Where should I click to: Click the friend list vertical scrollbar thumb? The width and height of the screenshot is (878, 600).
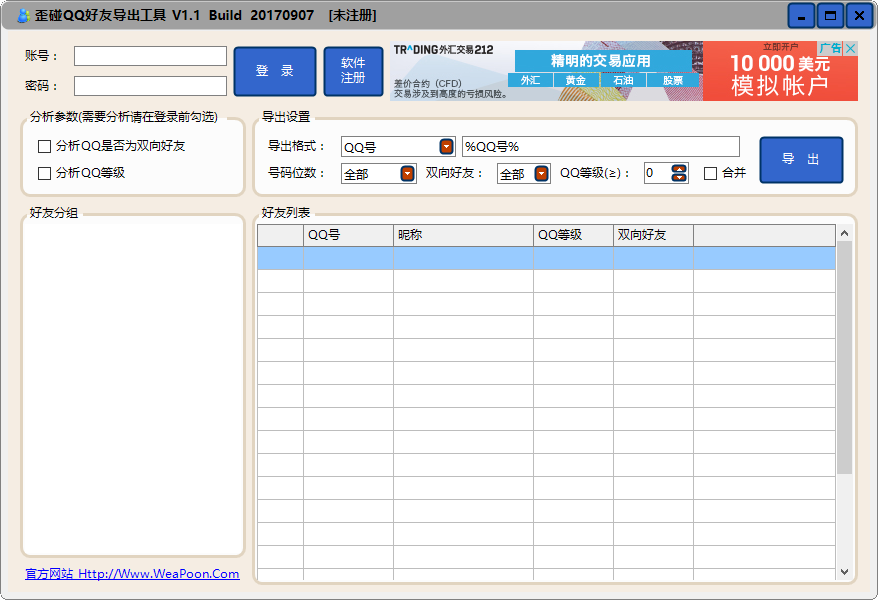point(844,358)
